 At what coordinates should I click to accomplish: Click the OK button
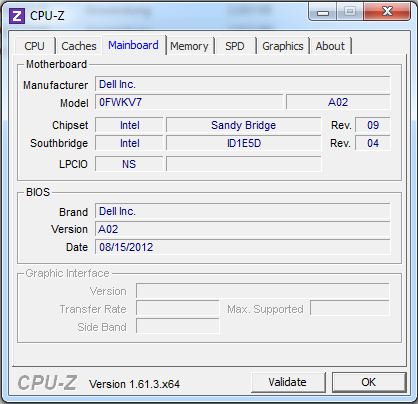click(x=369, y=382)
